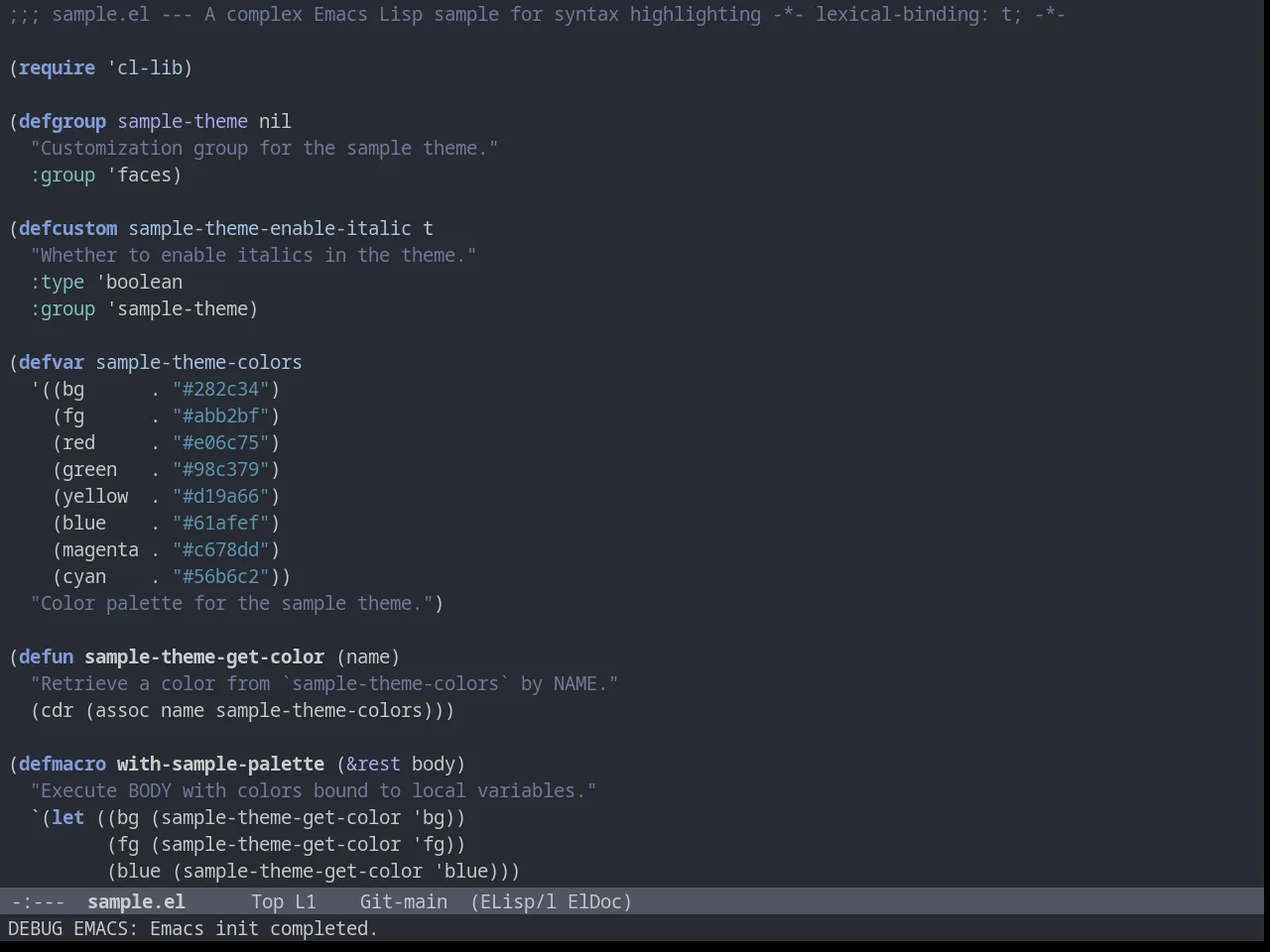1270x952 pixels.
Task: Click macro name 'with-sample-palette'
Action: (x=220, y=764)
